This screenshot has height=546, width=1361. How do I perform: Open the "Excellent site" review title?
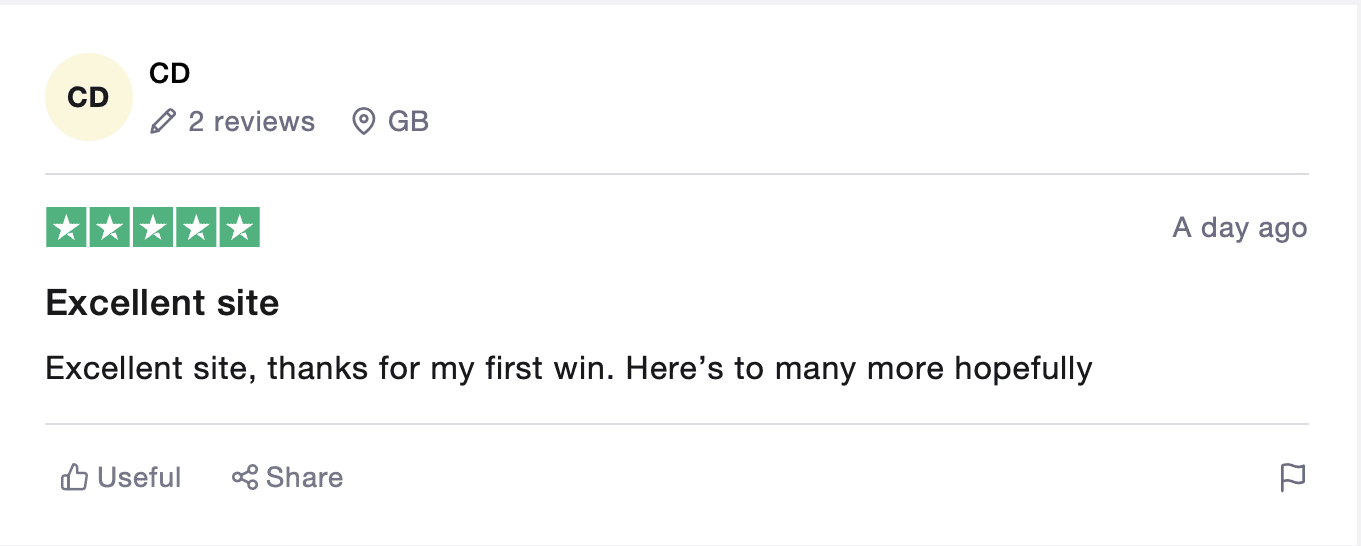pos(162,303)
